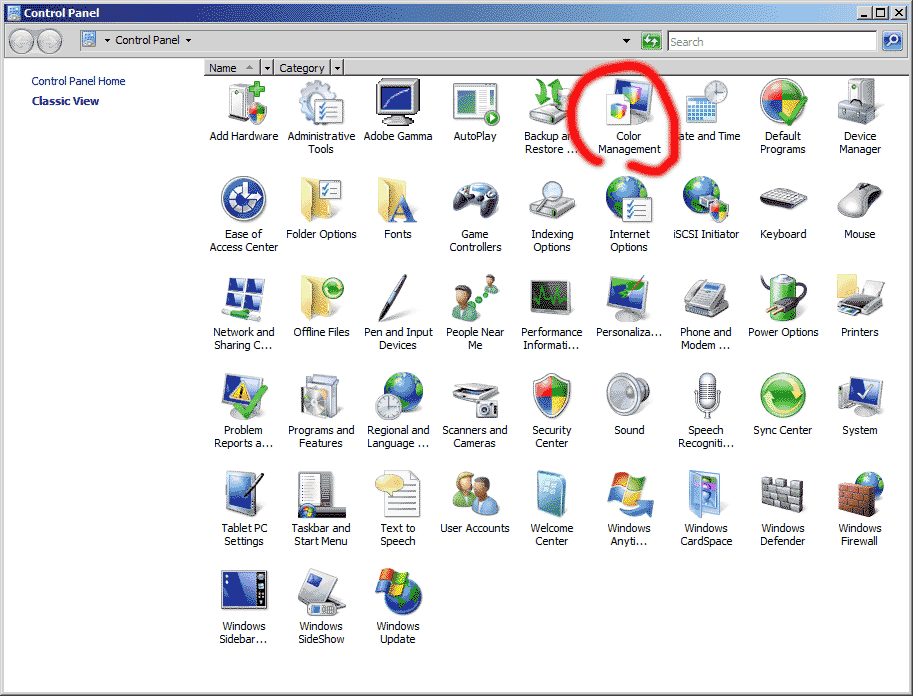Image resolution: width=913 pixels, height=696 pixels.
Task: Open Windows Sidebar properties
Action: (243, 606)
